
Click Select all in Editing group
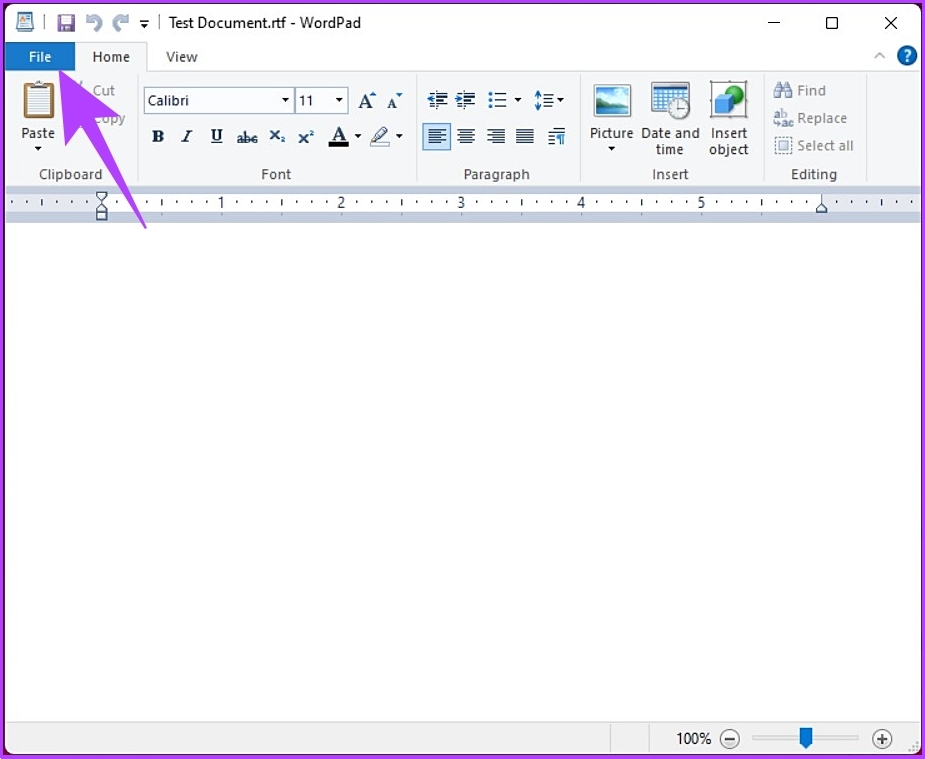[x=814, y=146]
